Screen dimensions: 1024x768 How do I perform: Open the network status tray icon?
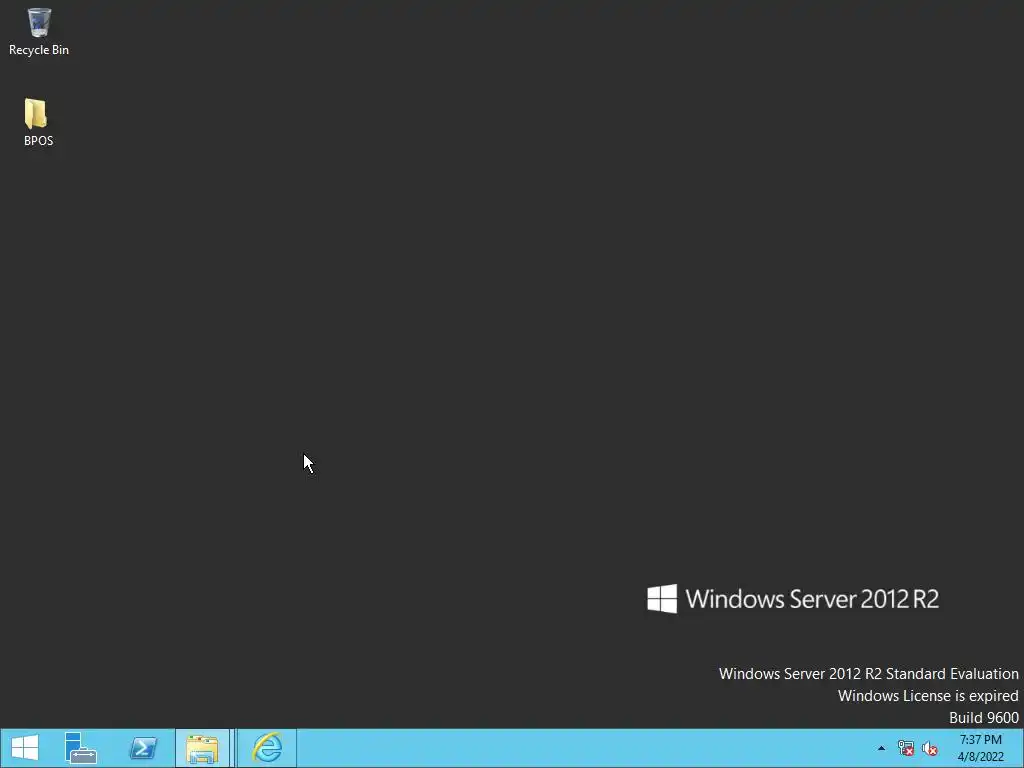[906, 748]
